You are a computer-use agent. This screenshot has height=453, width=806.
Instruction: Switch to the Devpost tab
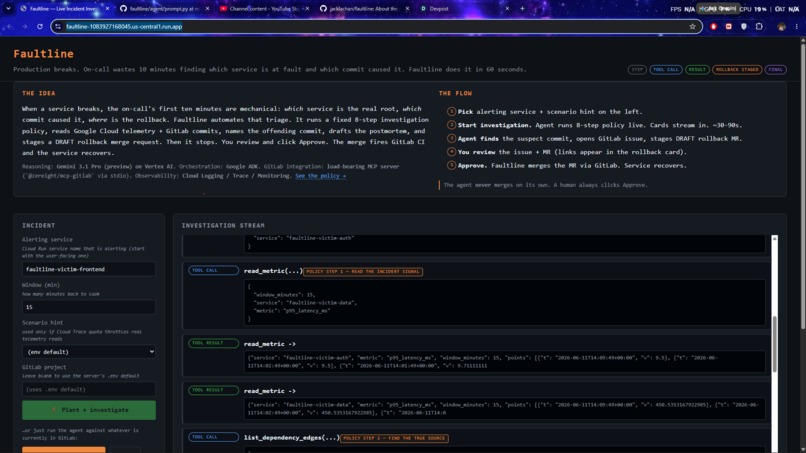464,9
